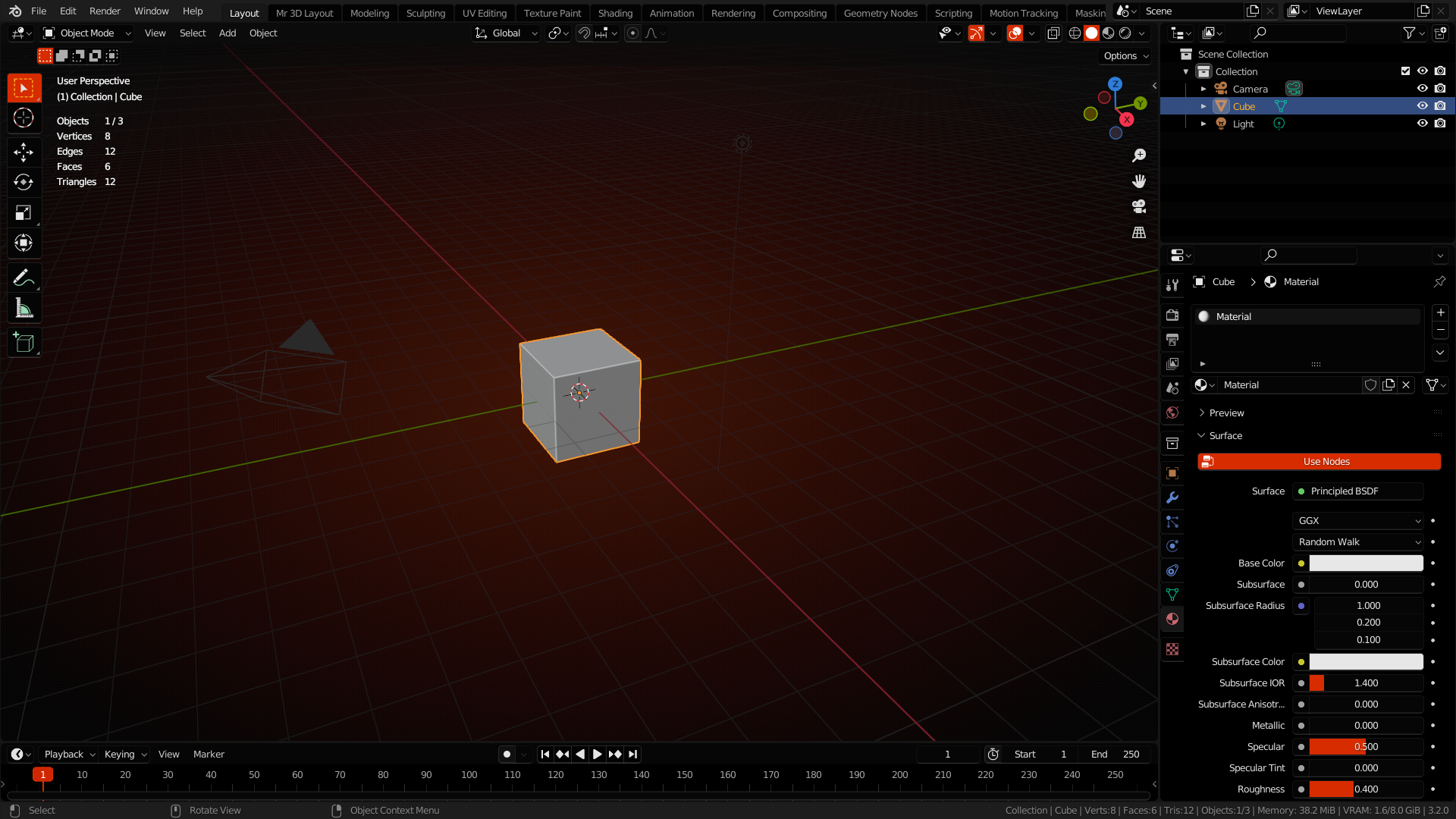Hide the Light object in the viewport
Image resolution: width=1456 pixels, height=819 pixels.
pos(1422,123)
